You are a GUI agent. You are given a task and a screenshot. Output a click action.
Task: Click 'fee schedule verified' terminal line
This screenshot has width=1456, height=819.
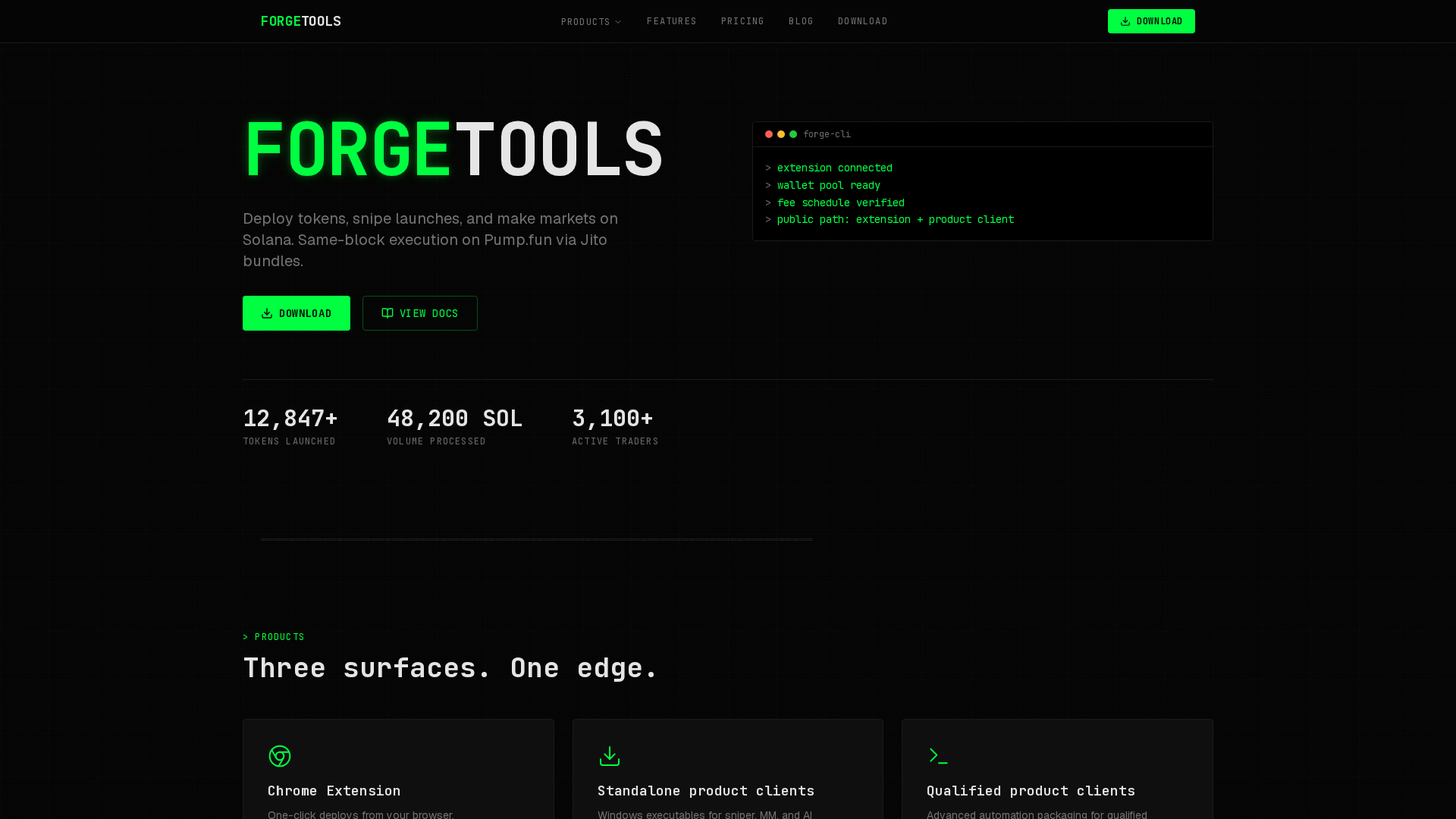(x=840, y=202)
